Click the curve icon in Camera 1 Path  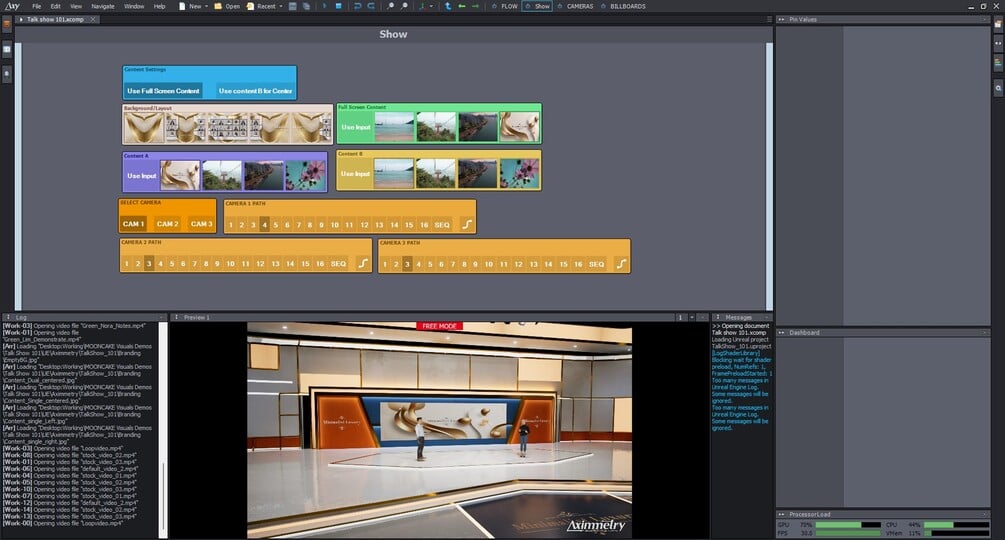(x=467, y=224)
